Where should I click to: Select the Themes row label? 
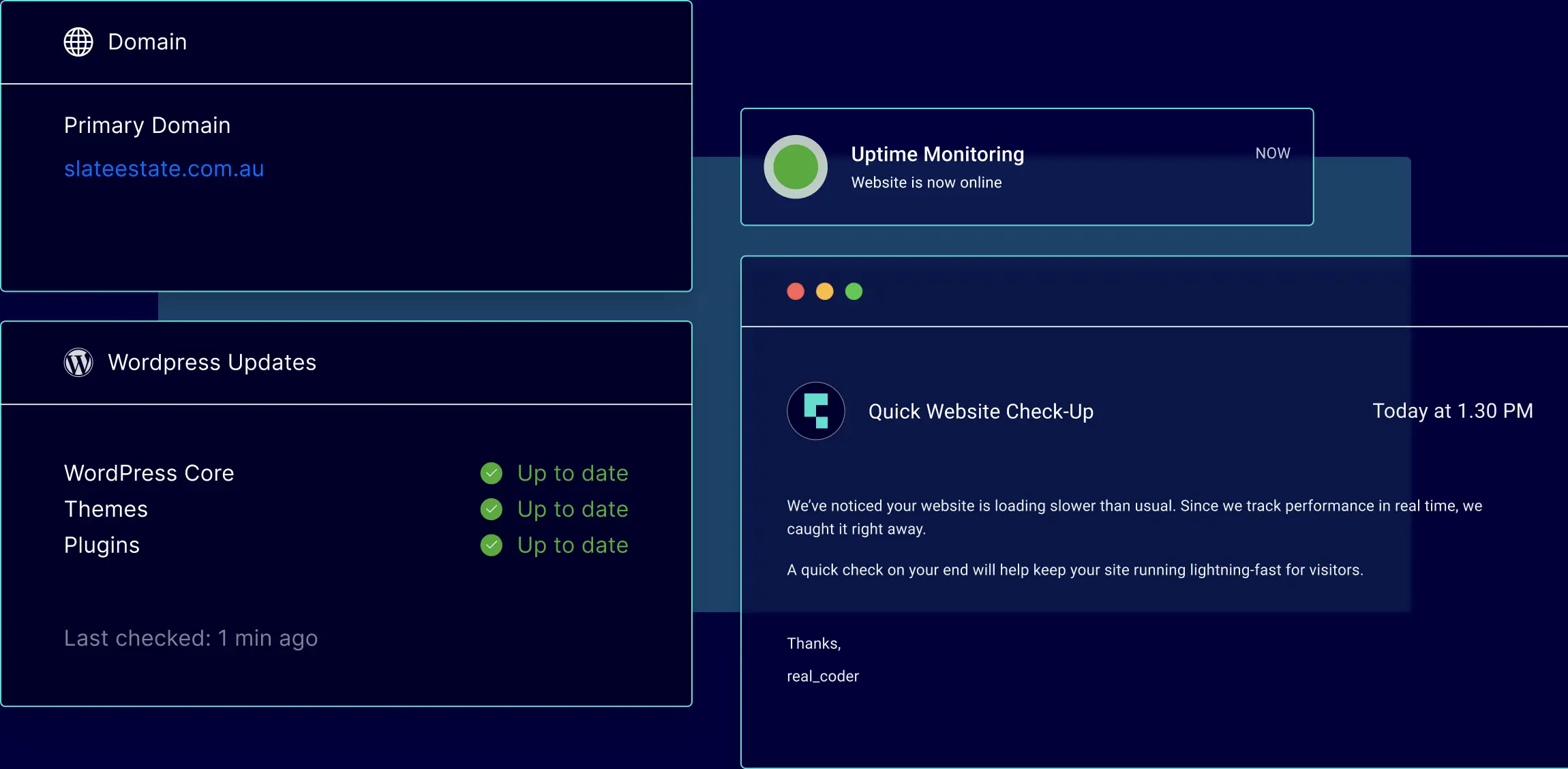click(106, 509)
